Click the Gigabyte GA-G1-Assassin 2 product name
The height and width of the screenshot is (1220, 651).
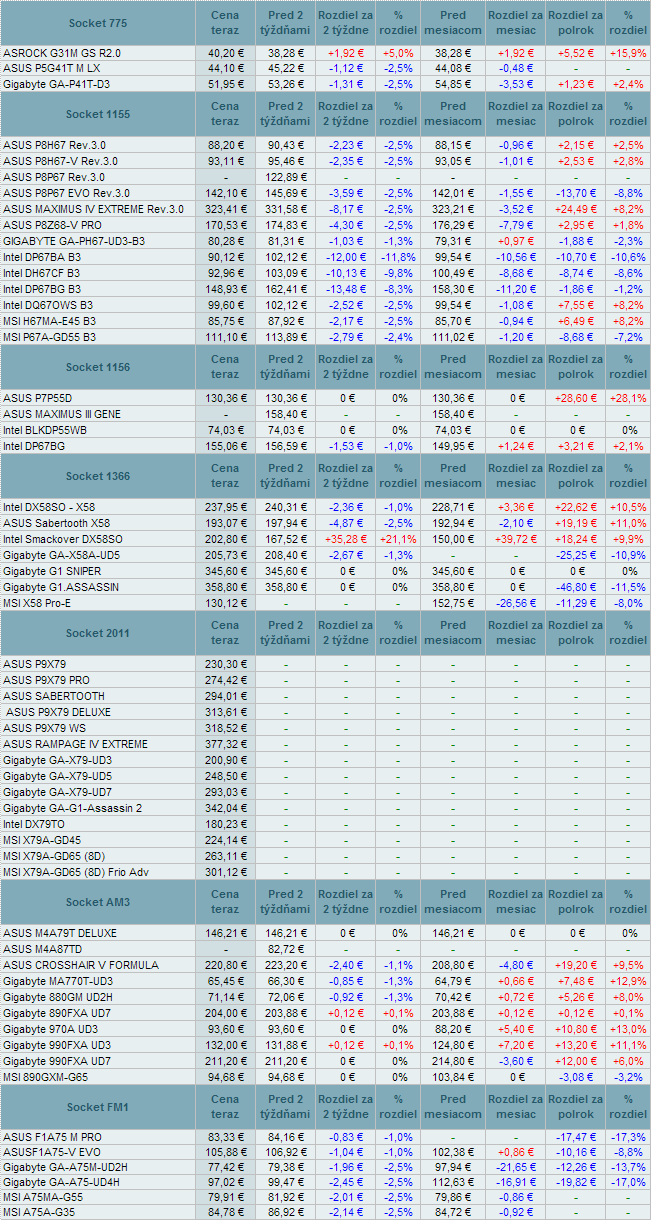72,808
